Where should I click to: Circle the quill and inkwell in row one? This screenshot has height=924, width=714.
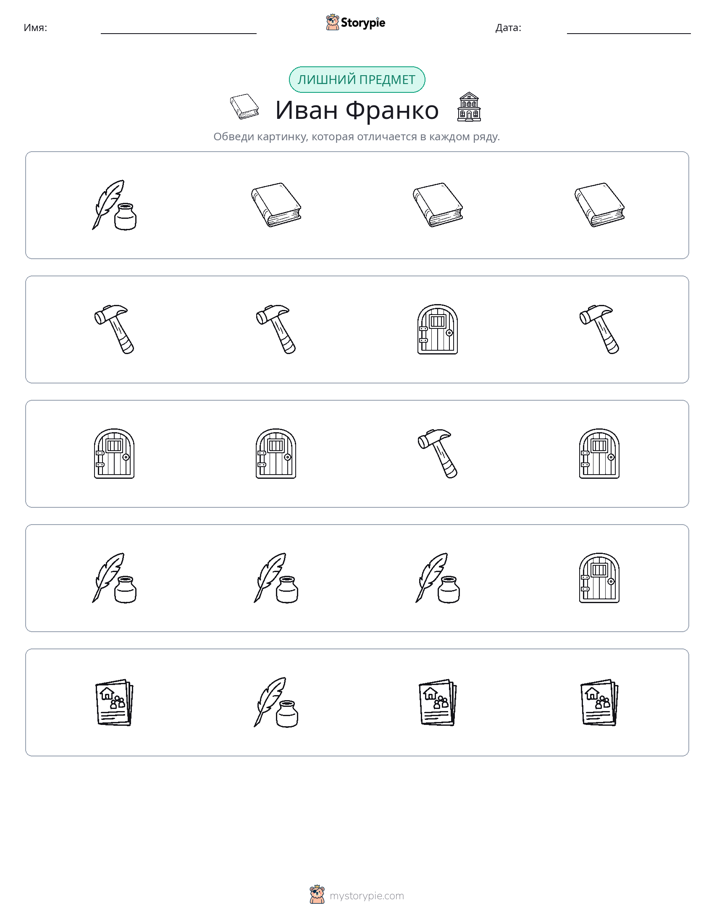coord(114,205)
